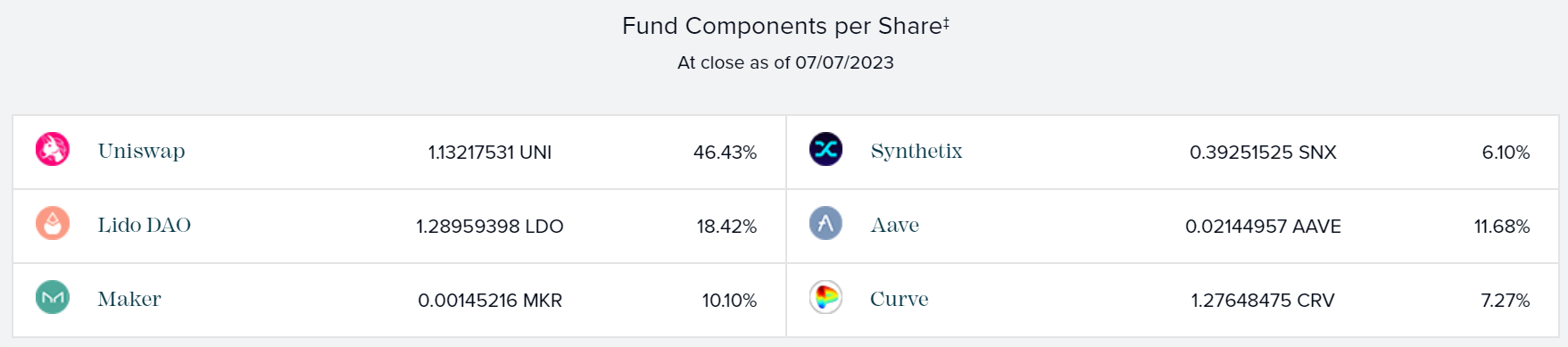
Task: Select the 1.13217531 UNI amount
Action: coord(490,153)
